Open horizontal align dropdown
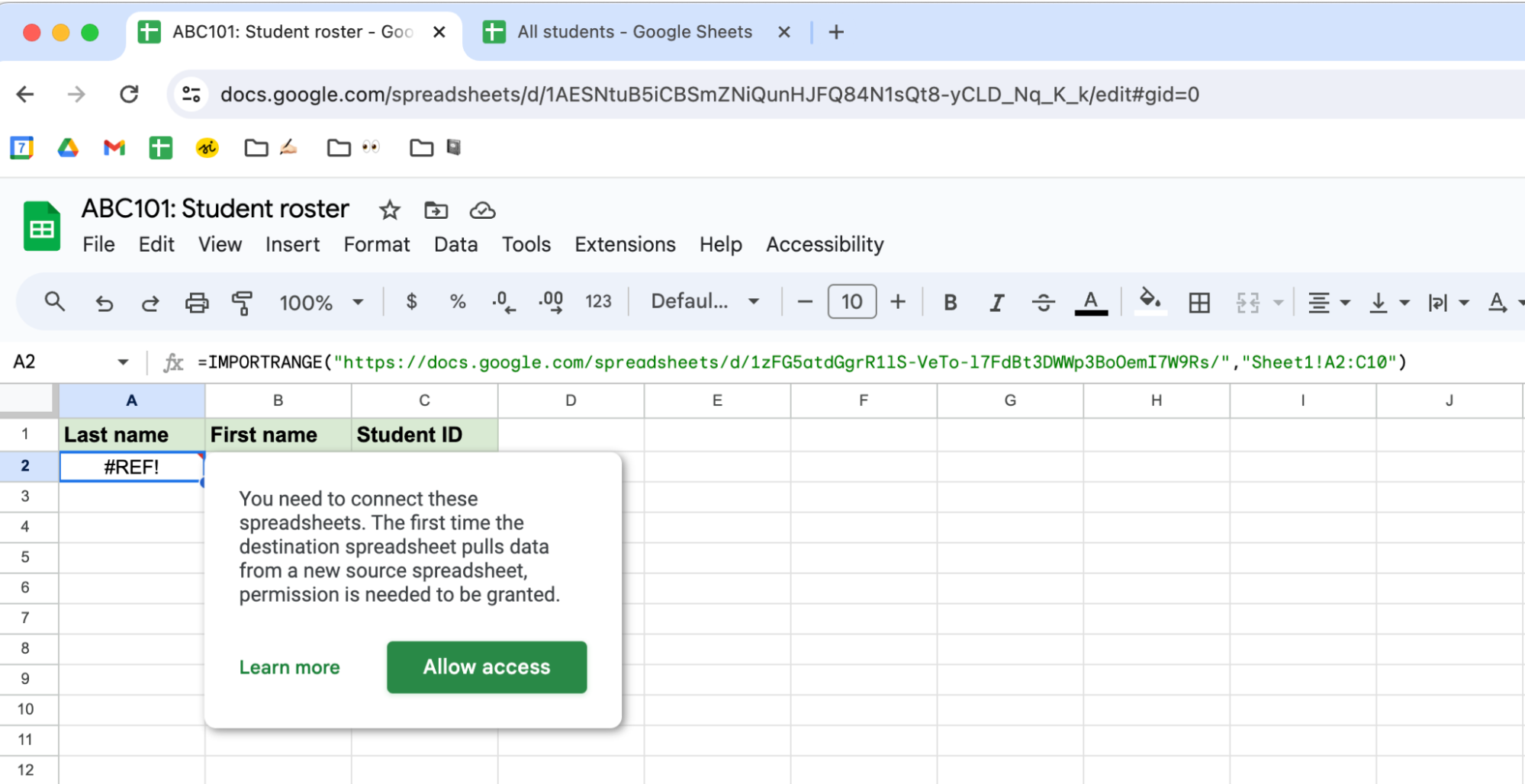Image resolution: width=1525 pixels, height=784 pixels. pos(1328,303)
